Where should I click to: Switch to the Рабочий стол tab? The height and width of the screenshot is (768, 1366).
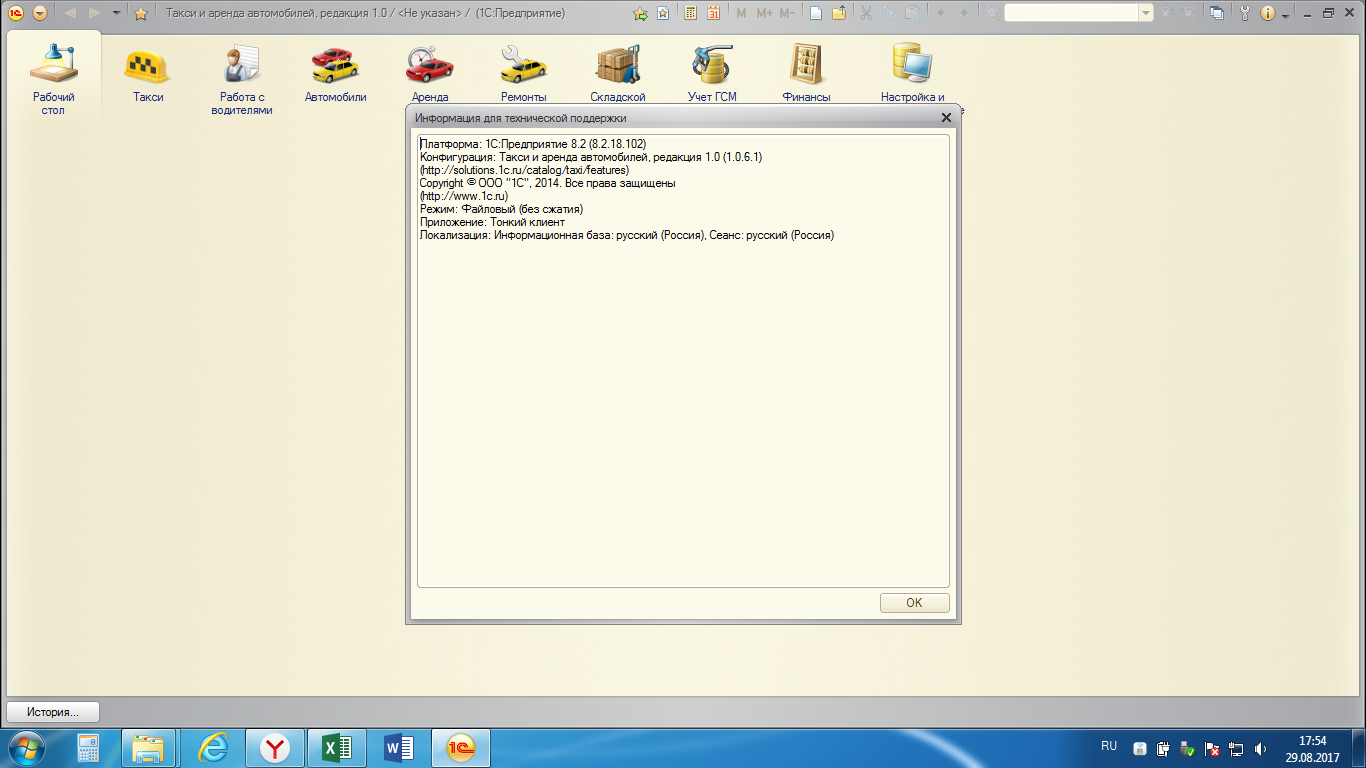point(53,78)
